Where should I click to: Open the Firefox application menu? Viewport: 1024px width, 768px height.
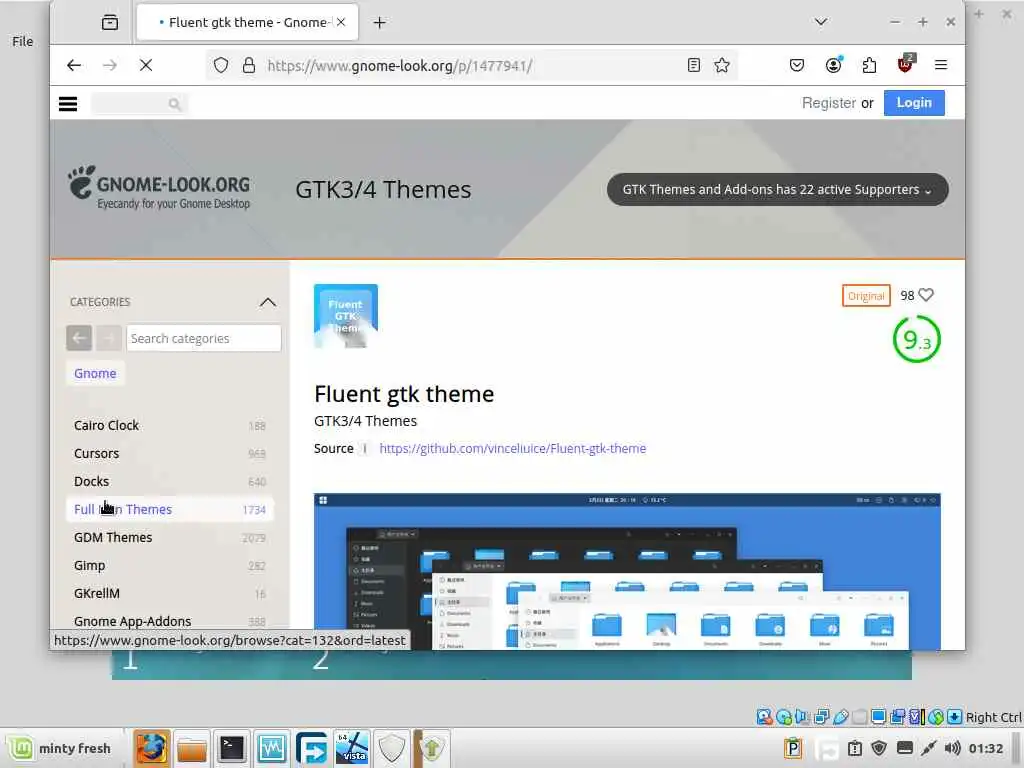pyautogui.click(x=941, y=65)
